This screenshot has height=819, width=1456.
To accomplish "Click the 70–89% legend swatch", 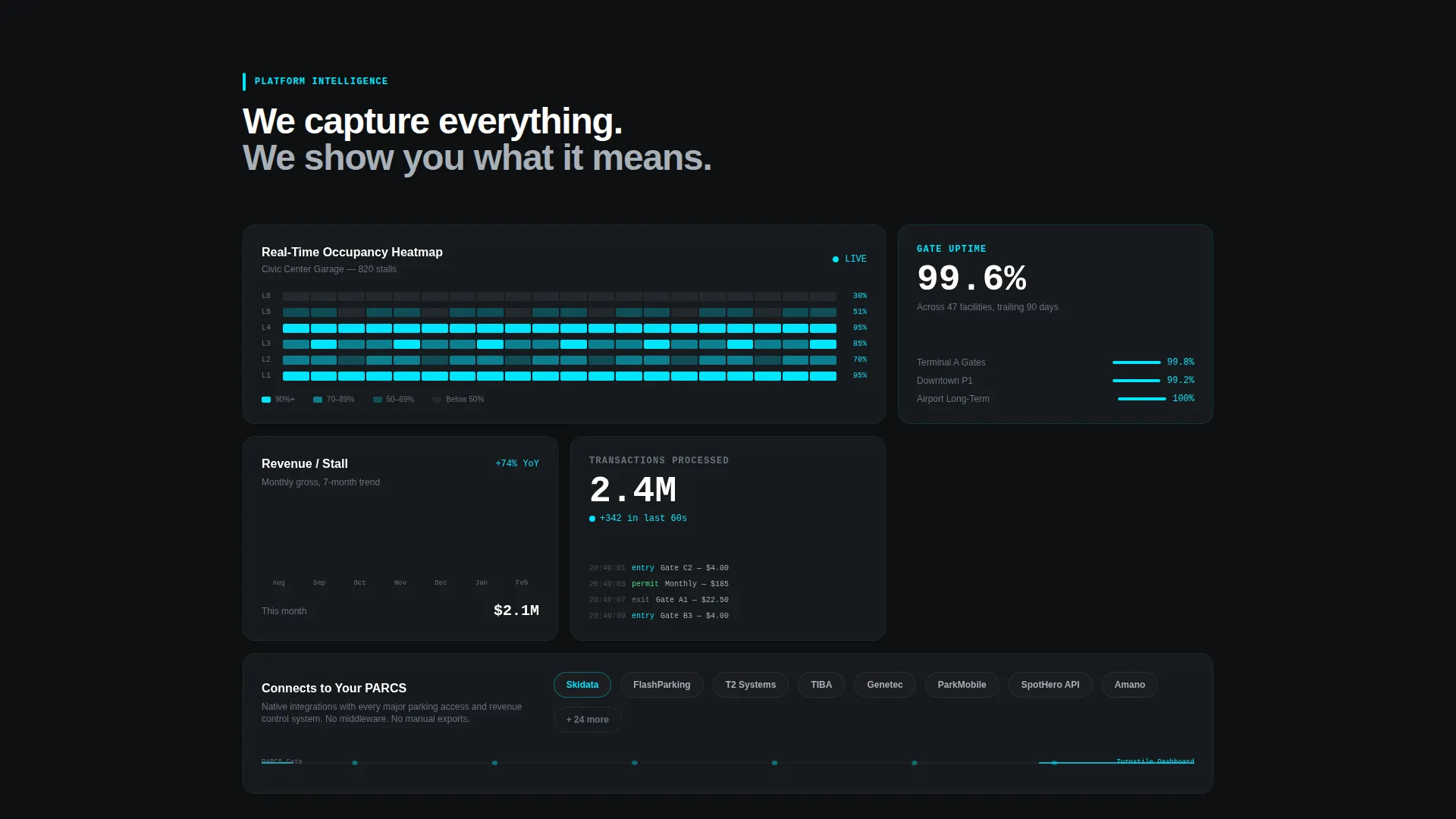I will pyautogui.click(x=318, y=400).
